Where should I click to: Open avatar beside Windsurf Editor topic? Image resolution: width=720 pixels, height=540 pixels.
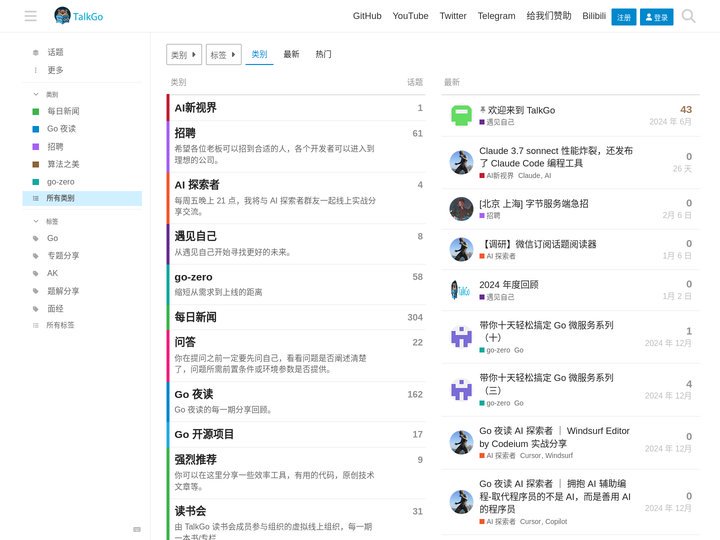pyautogui.click(x=461, y=443)
